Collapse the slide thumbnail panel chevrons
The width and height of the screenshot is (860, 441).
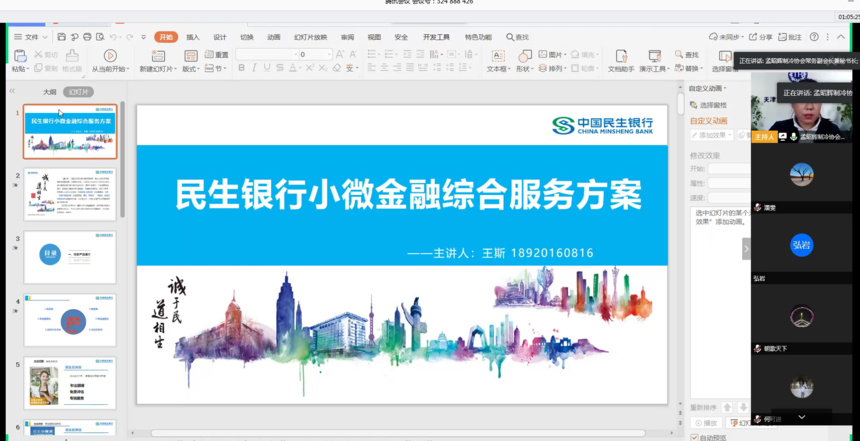pyautogui.click(x=12, y=91)
